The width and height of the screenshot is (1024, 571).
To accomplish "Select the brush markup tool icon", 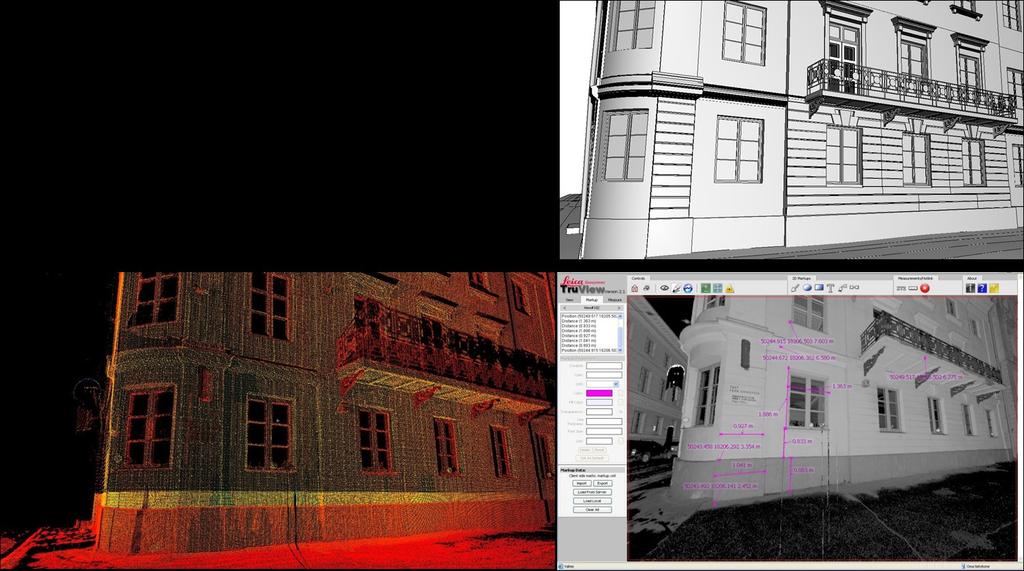I will [x=676, y=288].
